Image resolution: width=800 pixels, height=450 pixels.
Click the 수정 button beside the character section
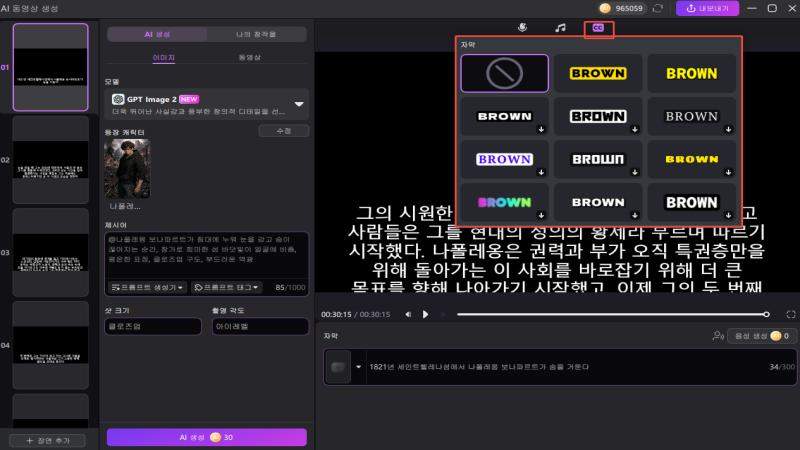click(x=284, y=131)
